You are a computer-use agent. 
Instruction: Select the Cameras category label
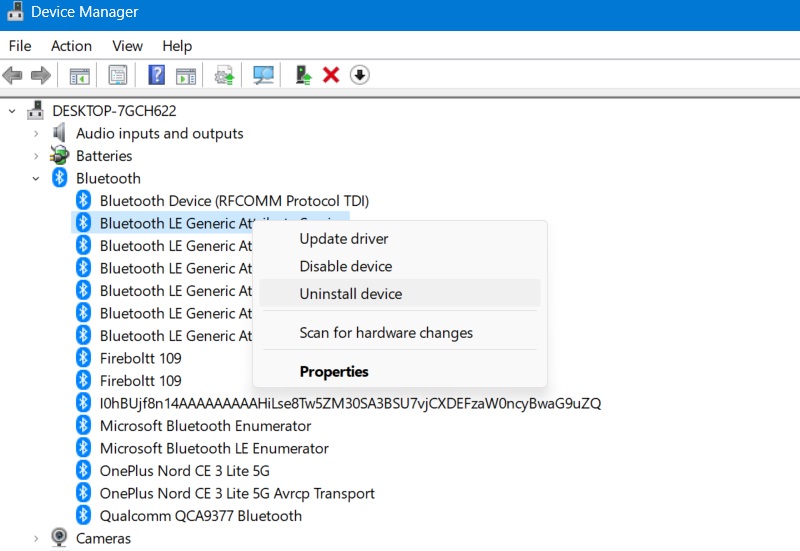click(103, 538)
